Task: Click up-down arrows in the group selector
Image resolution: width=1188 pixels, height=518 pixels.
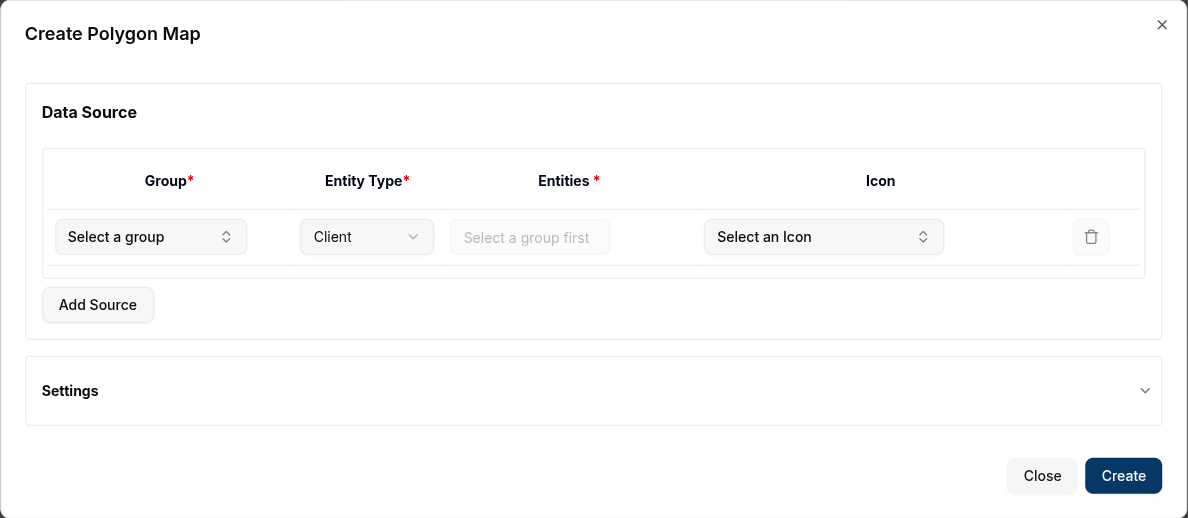Action: pyautogui.click(x=226, y=237)
